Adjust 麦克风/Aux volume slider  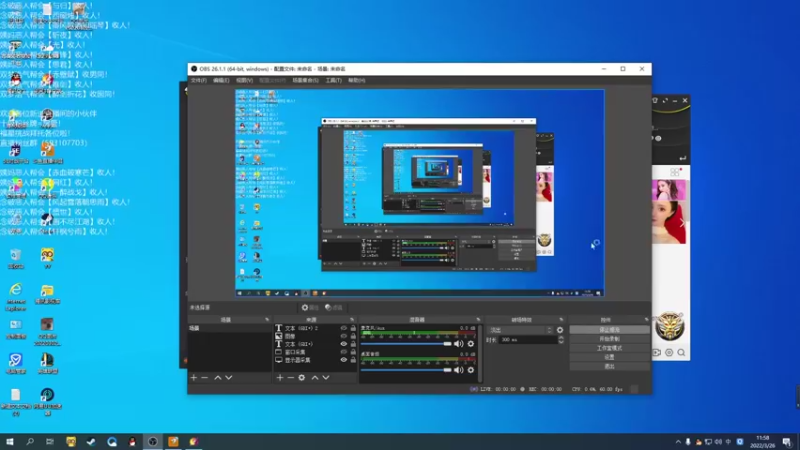point(407,344)
